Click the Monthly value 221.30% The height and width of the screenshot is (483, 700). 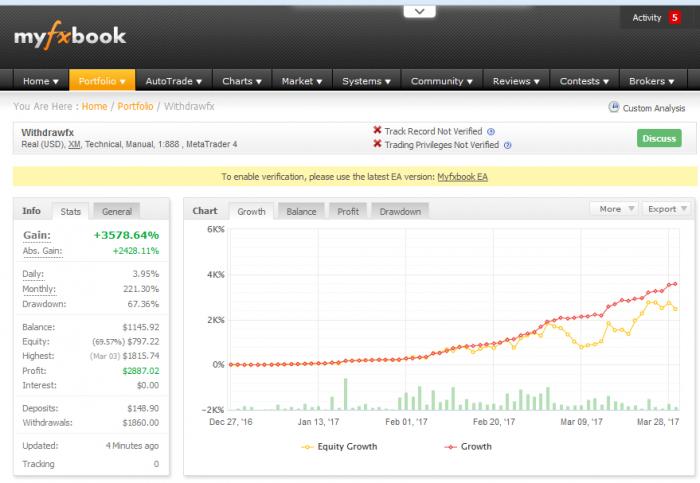[x=141, y=289]
